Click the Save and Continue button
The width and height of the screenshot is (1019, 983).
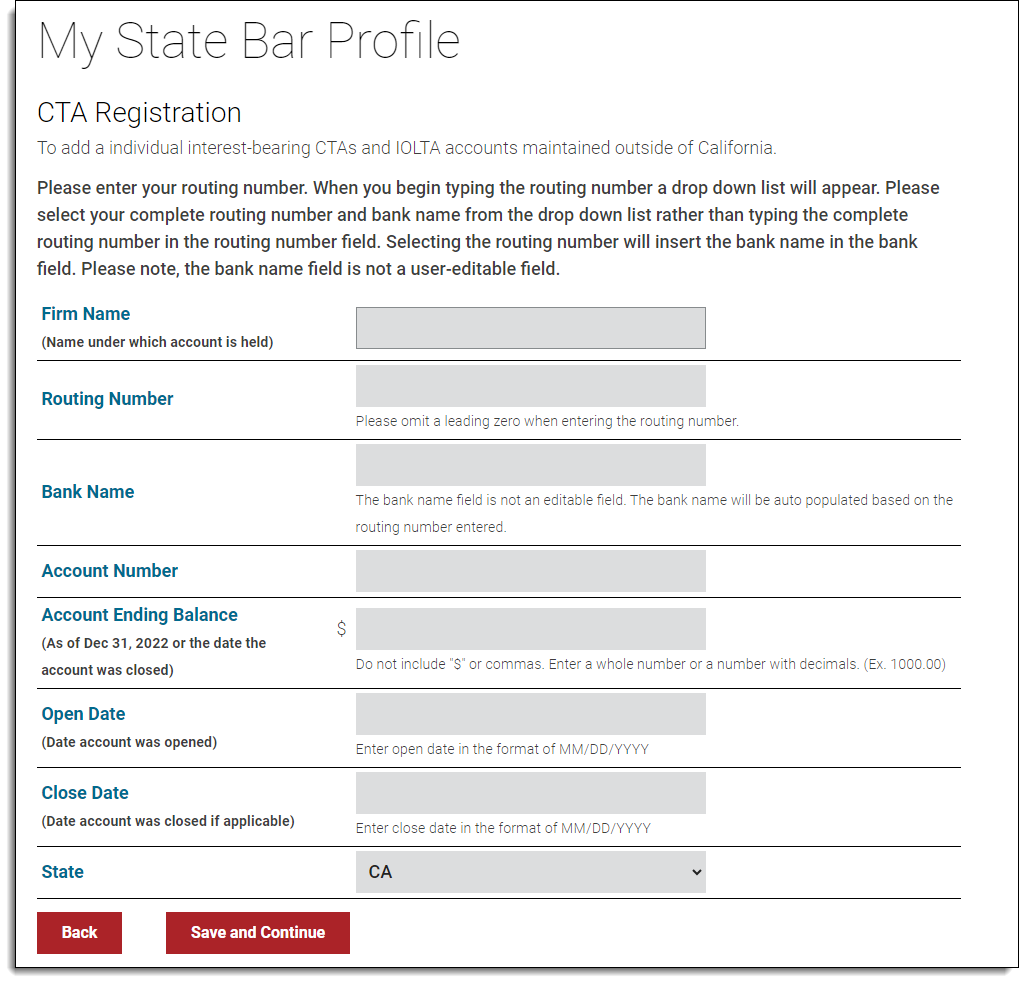[257, 932]
